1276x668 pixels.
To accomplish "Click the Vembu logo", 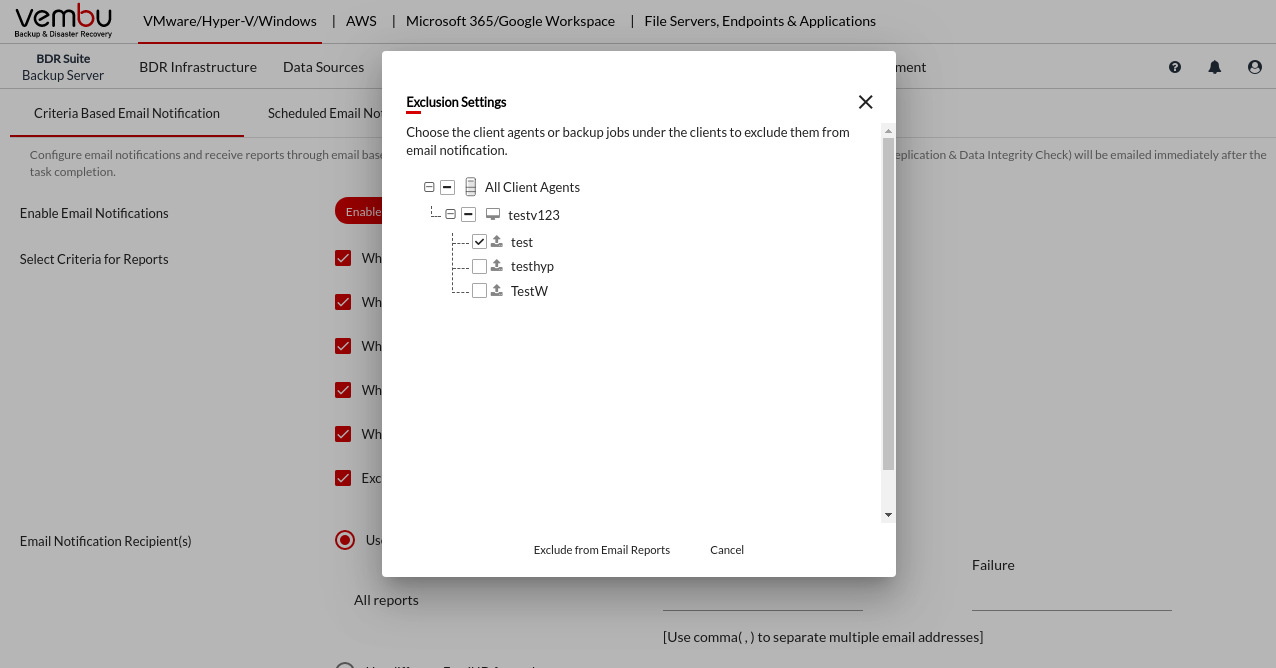I will (x=64, y=21).
